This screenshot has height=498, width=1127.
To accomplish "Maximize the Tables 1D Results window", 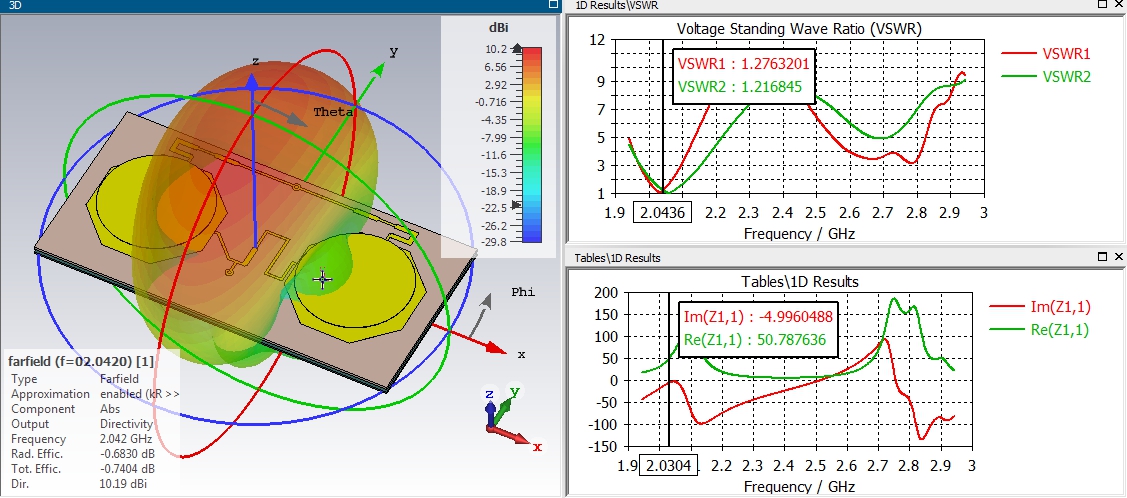I will 1103,257.
